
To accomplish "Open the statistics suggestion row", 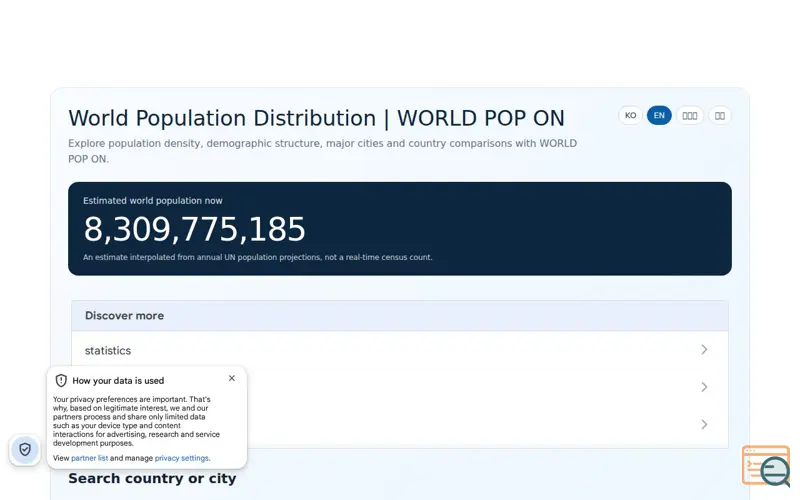I will 399,350.
